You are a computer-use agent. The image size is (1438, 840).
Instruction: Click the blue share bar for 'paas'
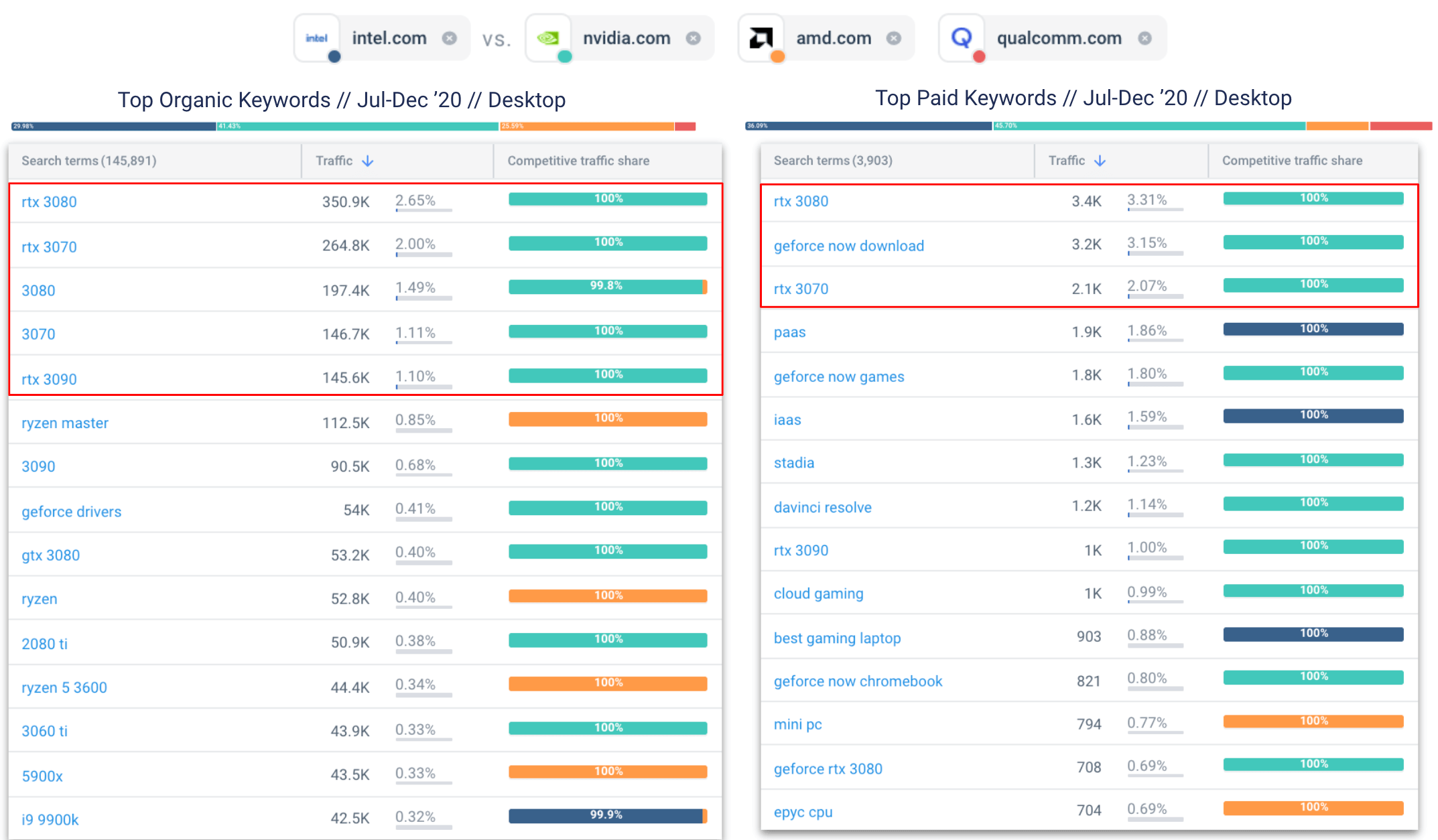tap(1313, 329)
